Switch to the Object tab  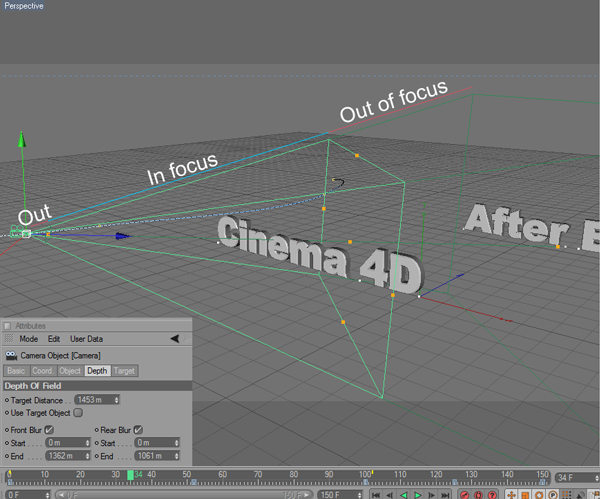70,371
